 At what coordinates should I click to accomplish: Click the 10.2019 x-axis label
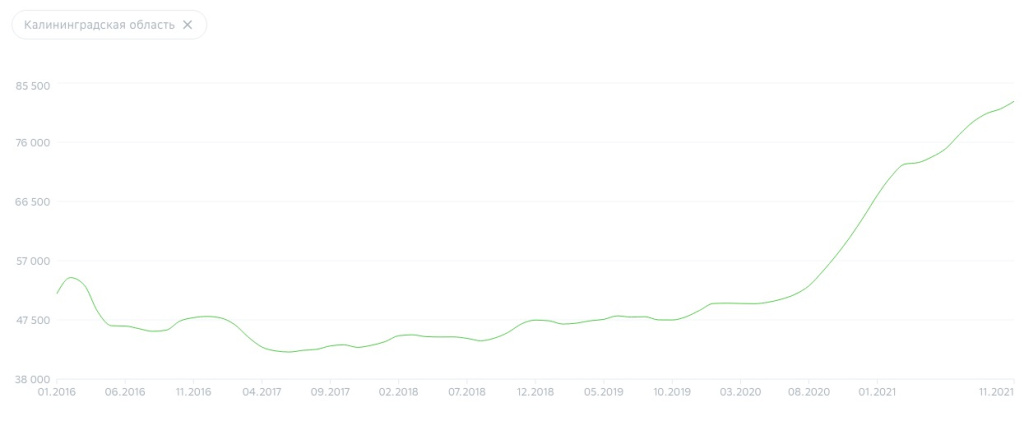(672, 392)
